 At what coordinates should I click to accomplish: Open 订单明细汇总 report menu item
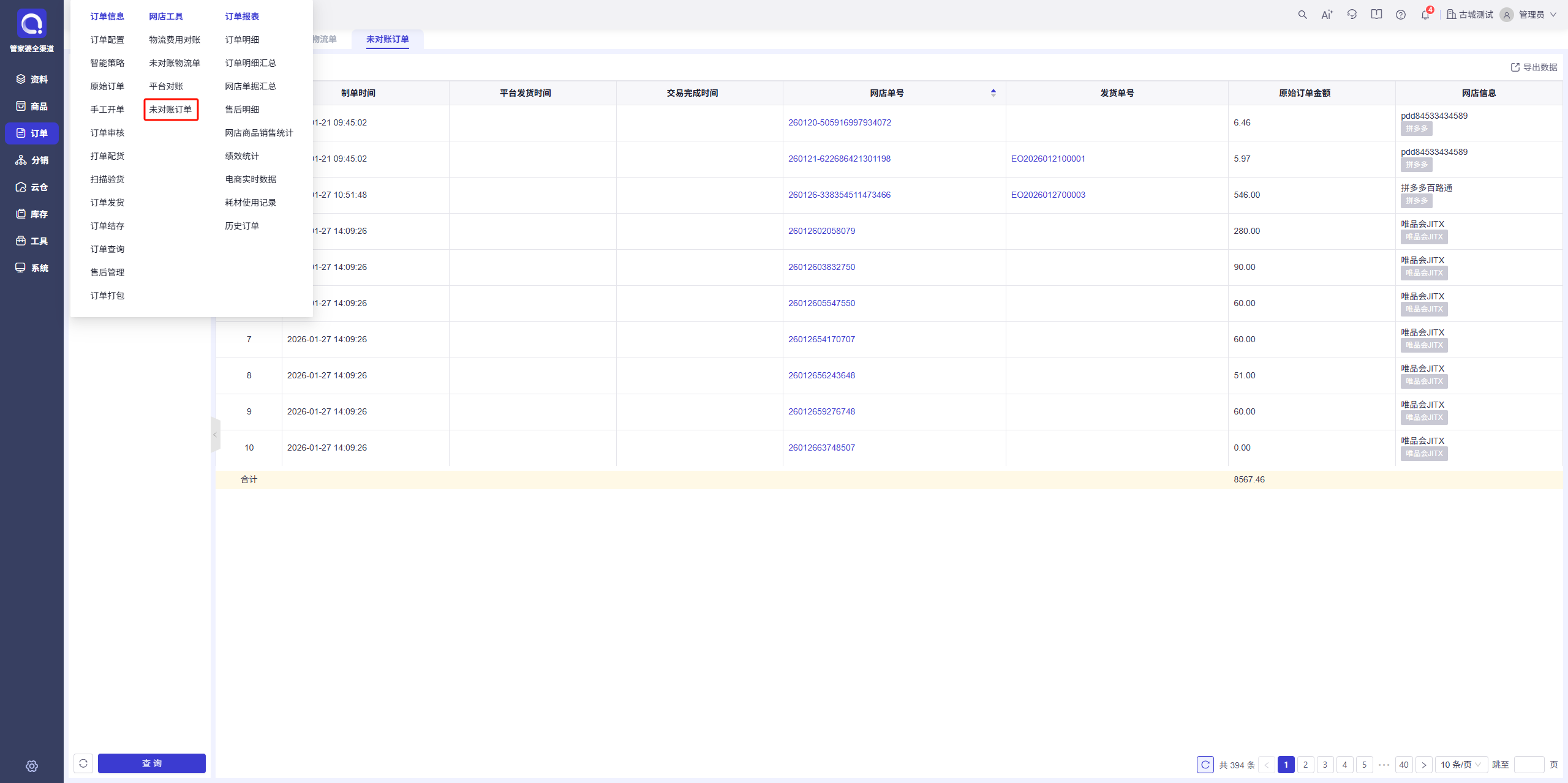(251, 63)
